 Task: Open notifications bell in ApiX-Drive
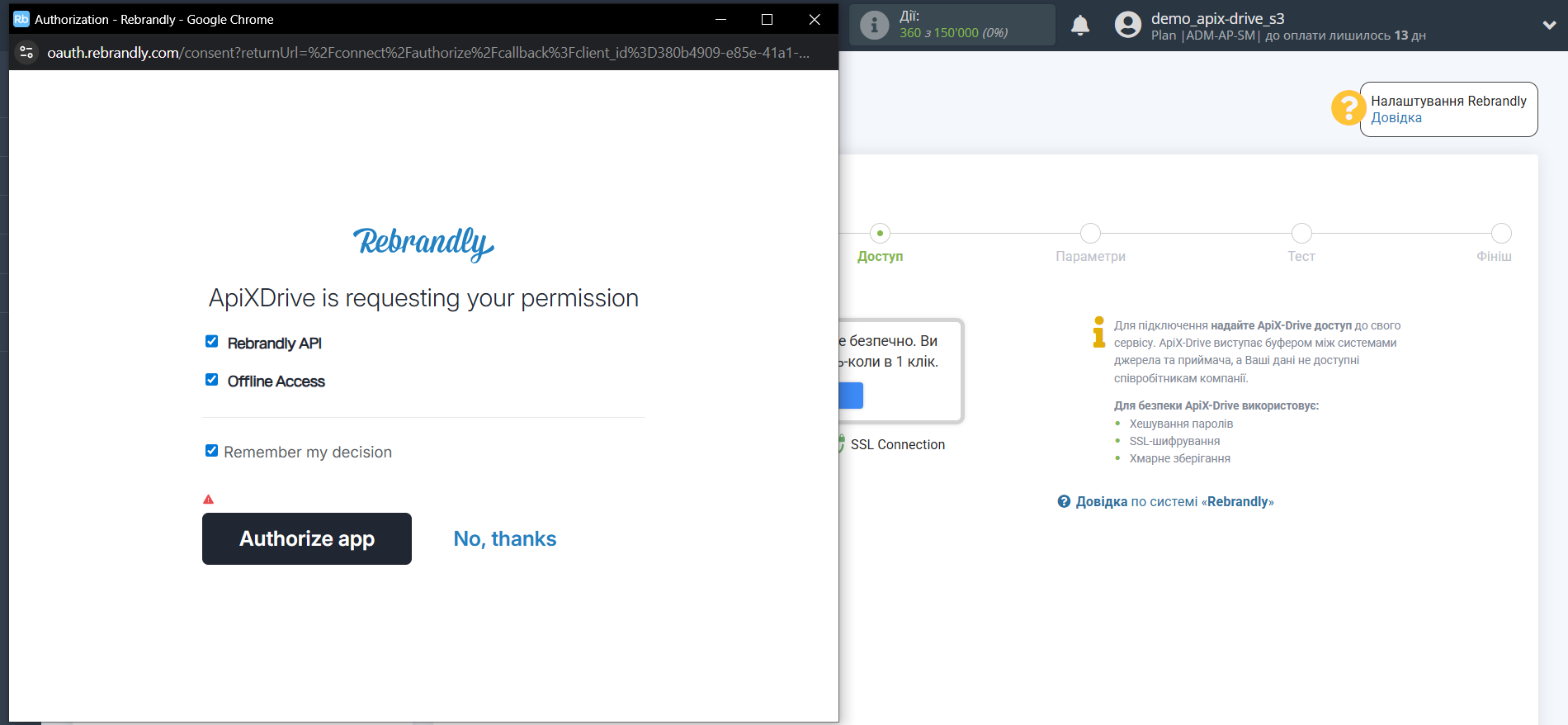1080,26
